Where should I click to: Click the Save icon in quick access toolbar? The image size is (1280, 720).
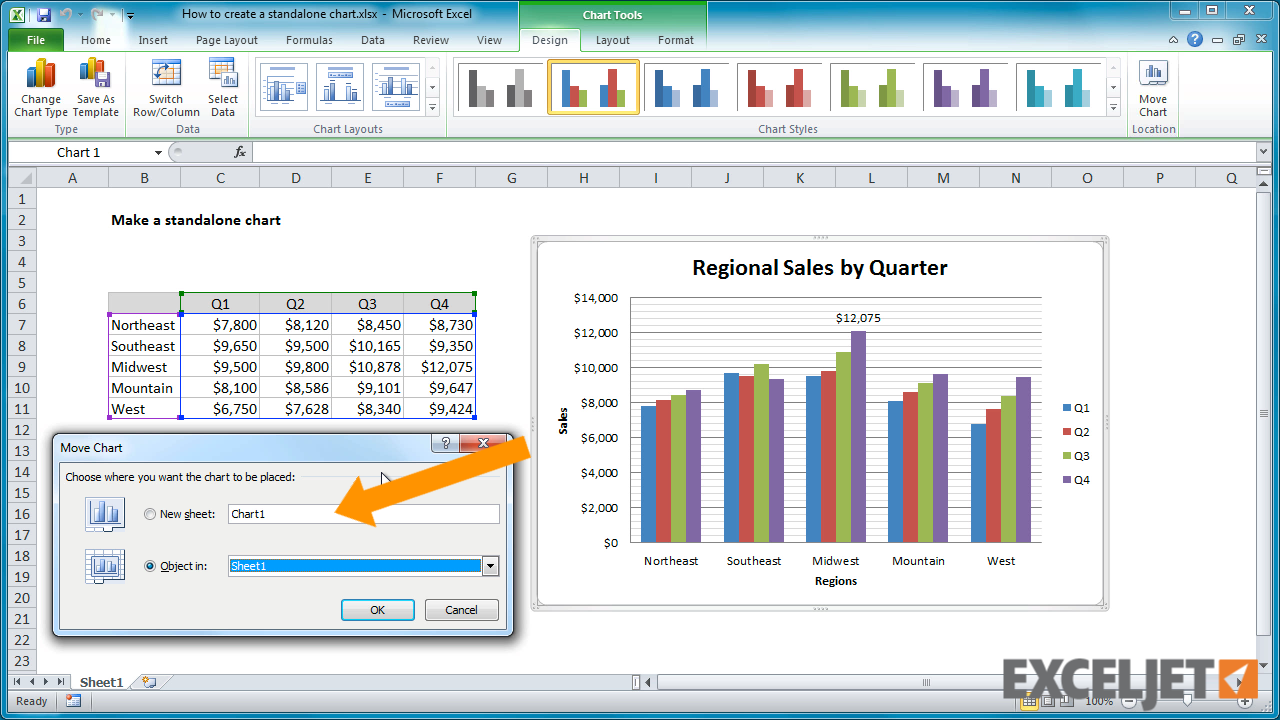[44, 15]
